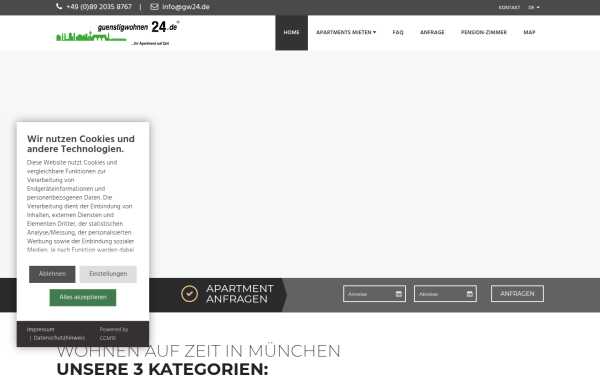This screenshot has height=375, width=600.
Task: Open the Abreise calendar icon
Action: (x=470, y=294)
